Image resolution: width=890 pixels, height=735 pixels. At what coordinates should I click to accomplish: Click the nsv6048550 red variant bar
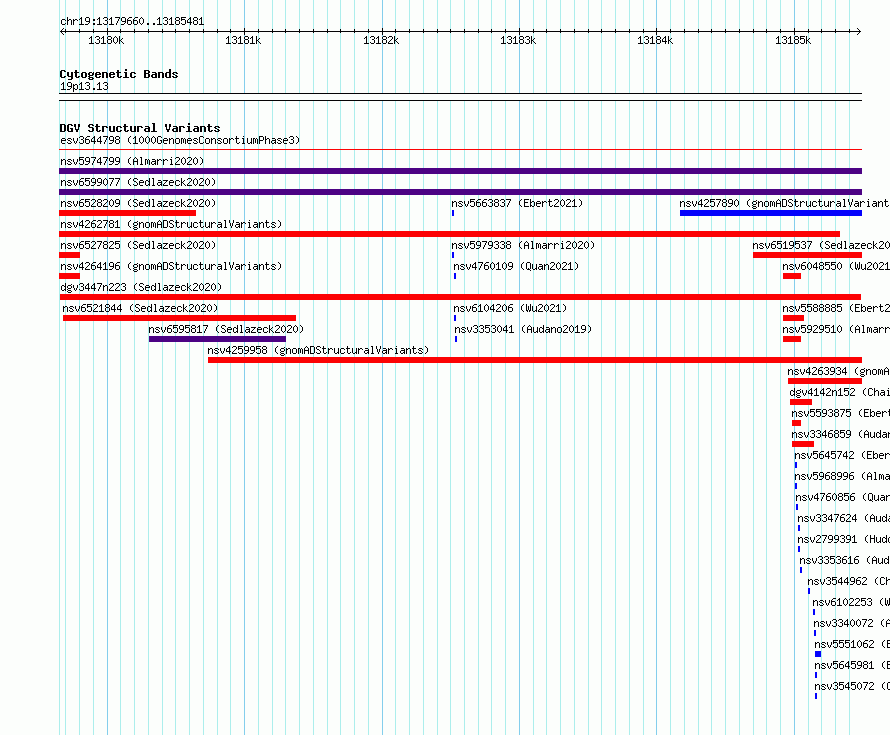[x=792, y=276]
